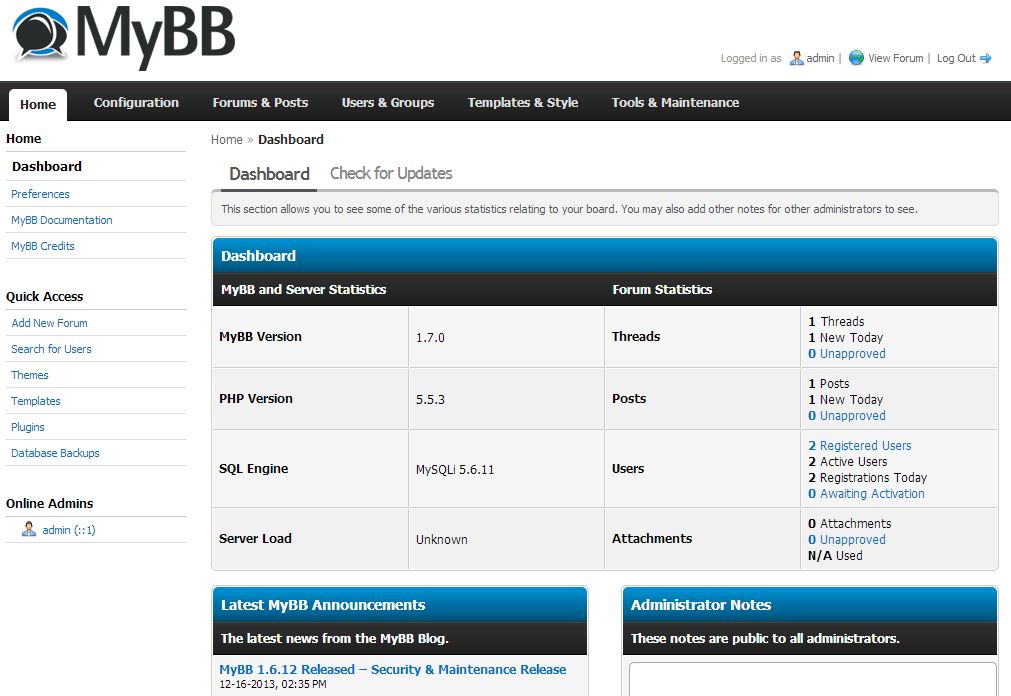Click Forum Statistics column header
Screen dimensions: 1011x696
click(x=662, y=290)
